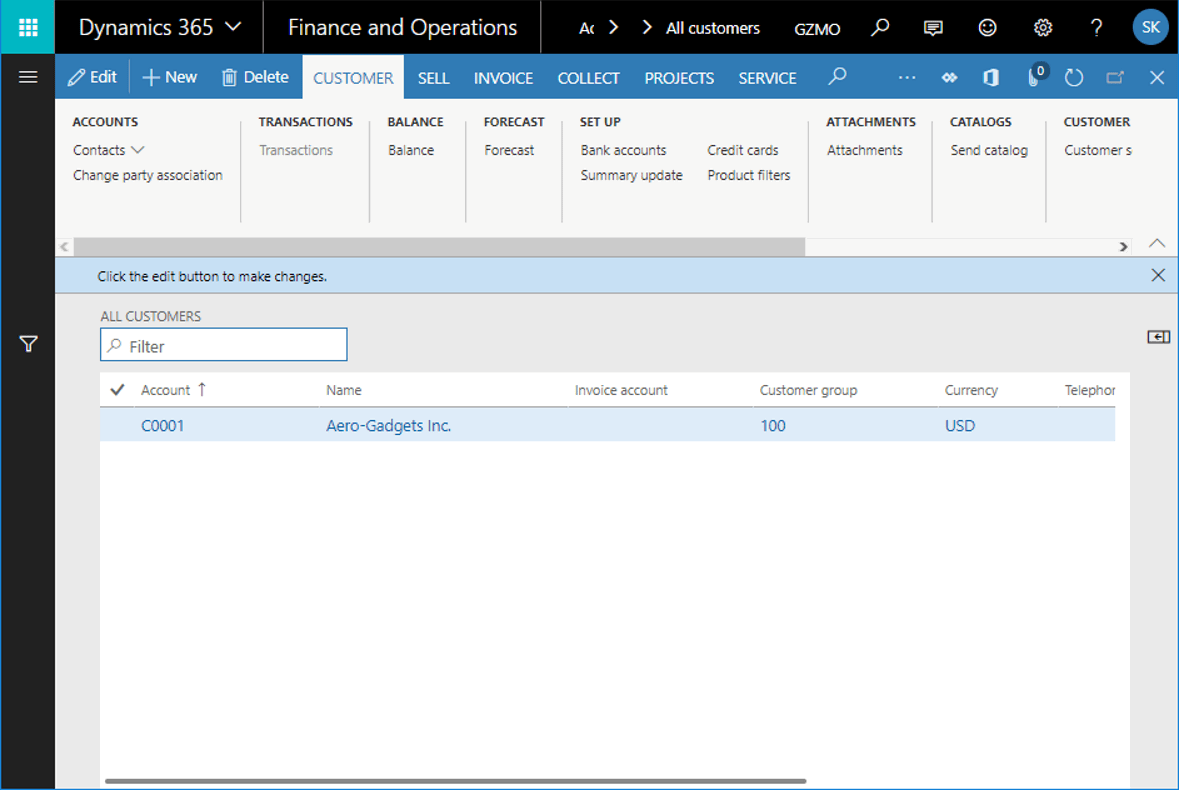Open the Forecast action
This screenshot has height=791, width=1180.
pos(509,150)
